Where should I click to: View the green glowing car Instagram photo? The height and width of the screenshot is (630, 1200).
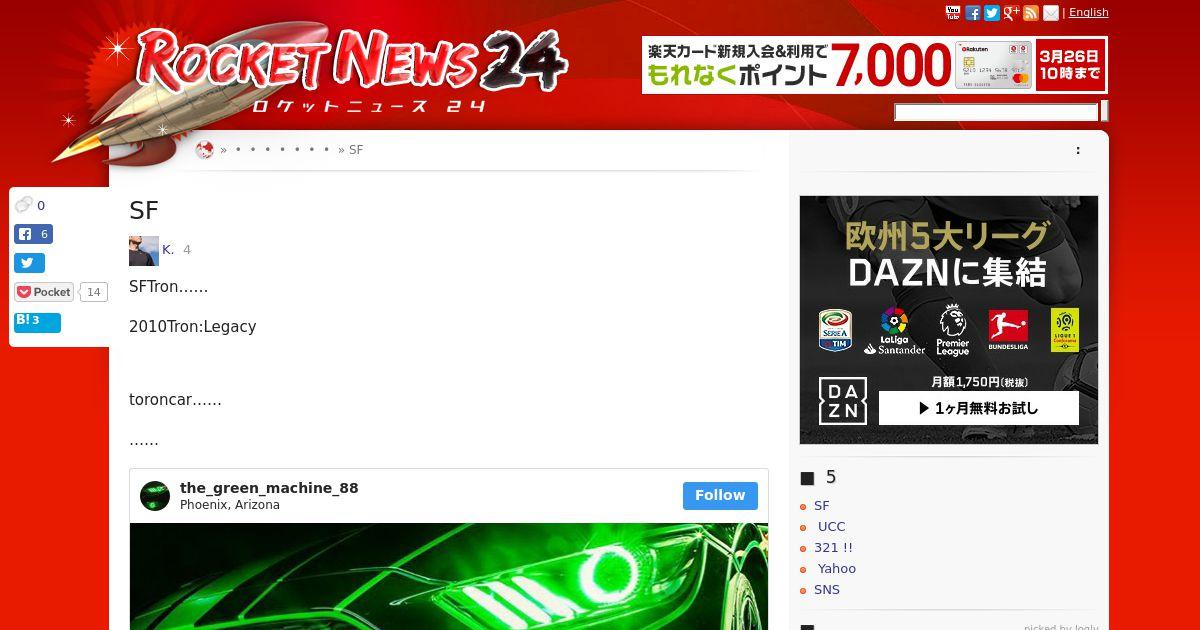pyautogui.click(x=449, y=576)
